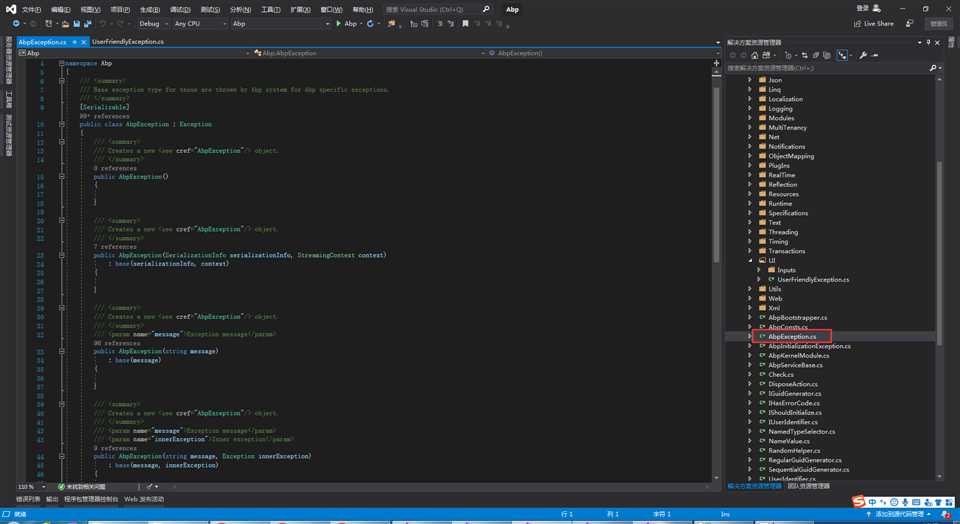Open the AbpException() member navigation dropdown

604,53
